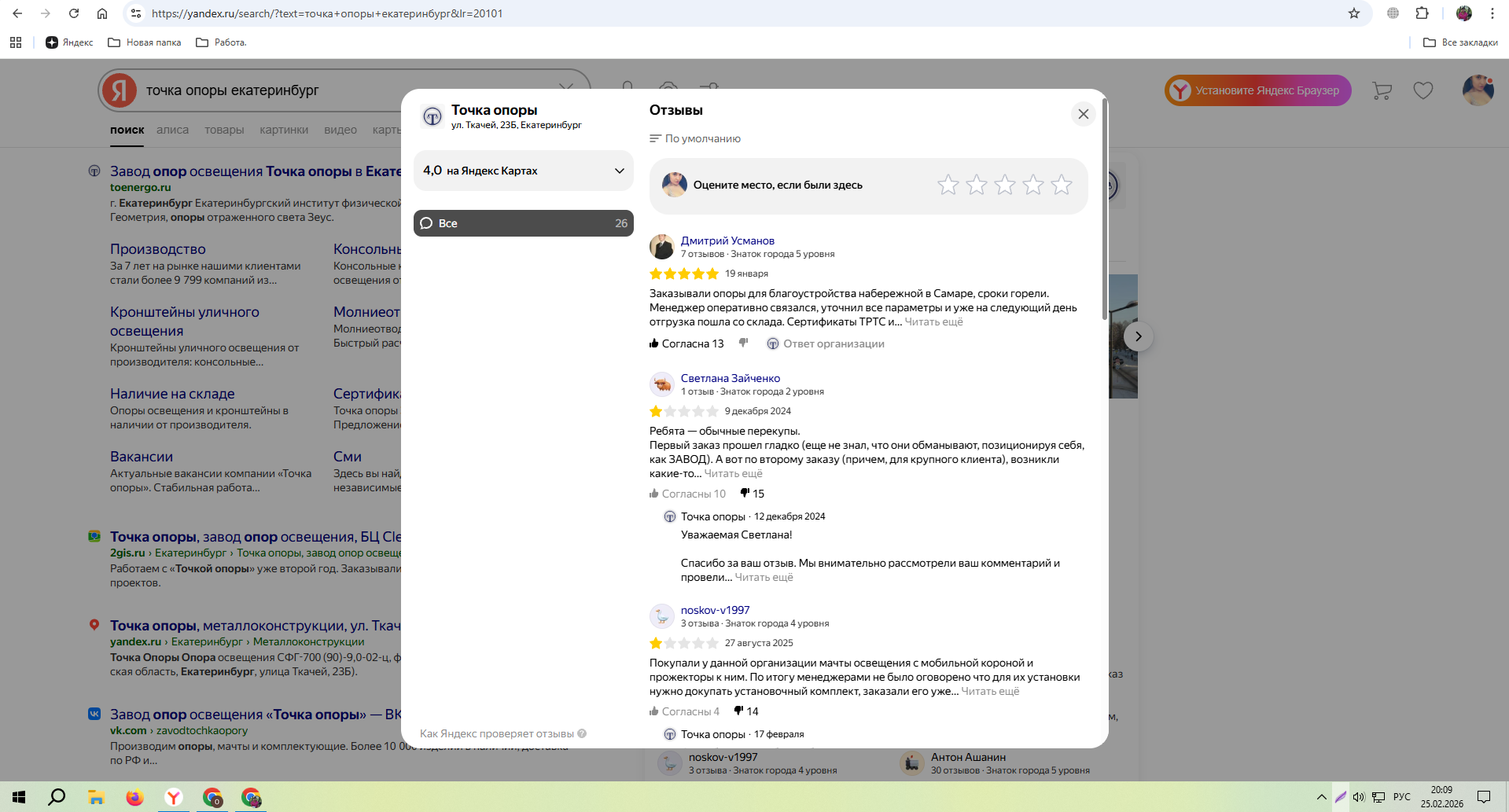Reload the Yandex search page
Screen dimensions: 1509x812
coord(74,13)
